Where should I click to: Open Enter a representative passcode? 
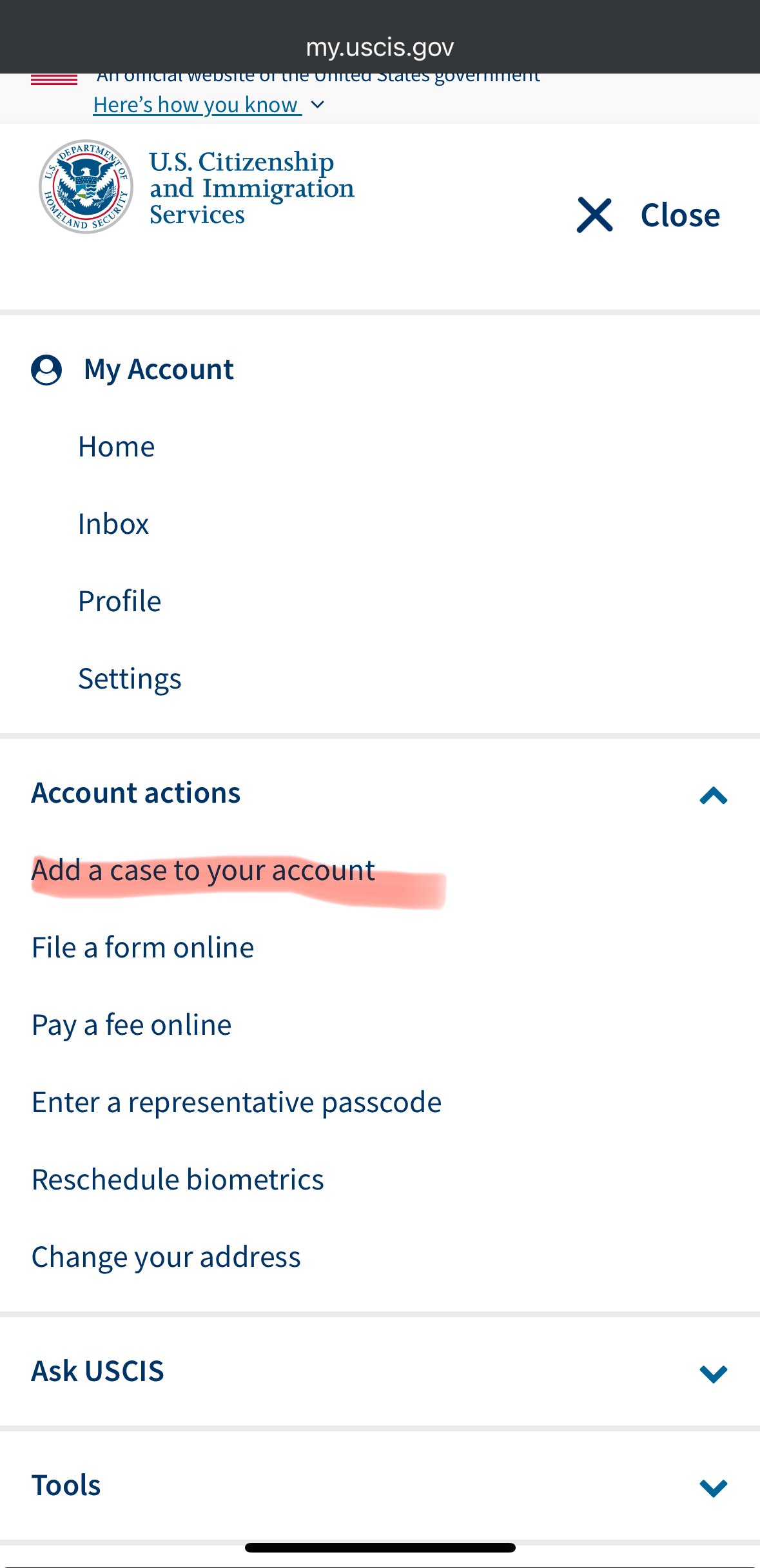coord(237,1103)
